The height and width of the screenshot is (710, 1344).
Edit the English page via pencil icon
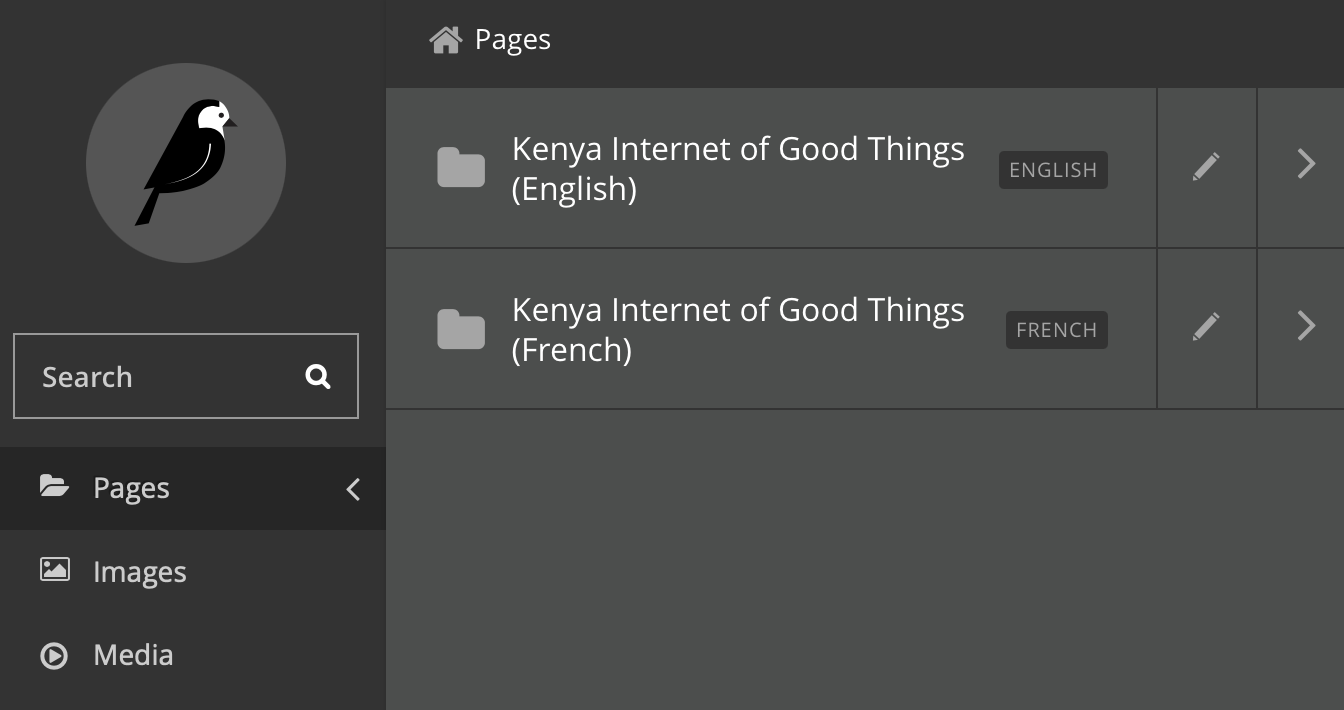coord(1206,166)
